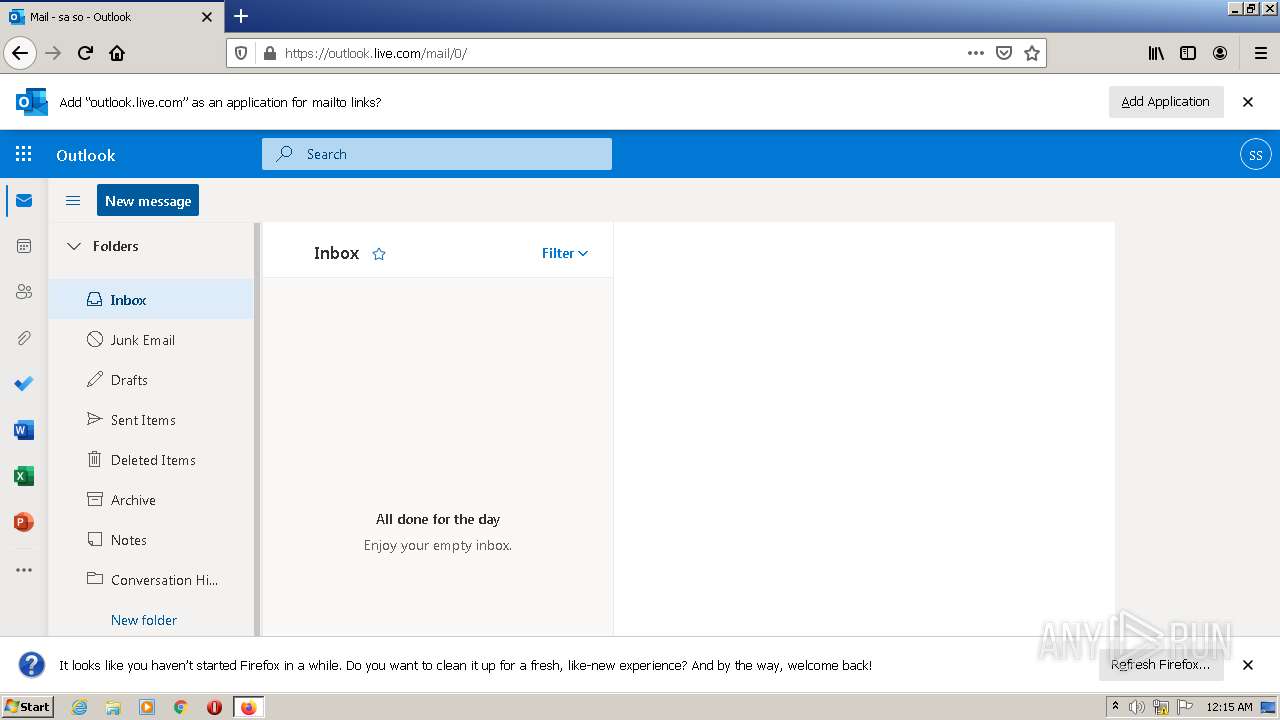Open the Junk Email folder
The height and width of the screenshot is (720, 1280).
click(x=151, y=340)
